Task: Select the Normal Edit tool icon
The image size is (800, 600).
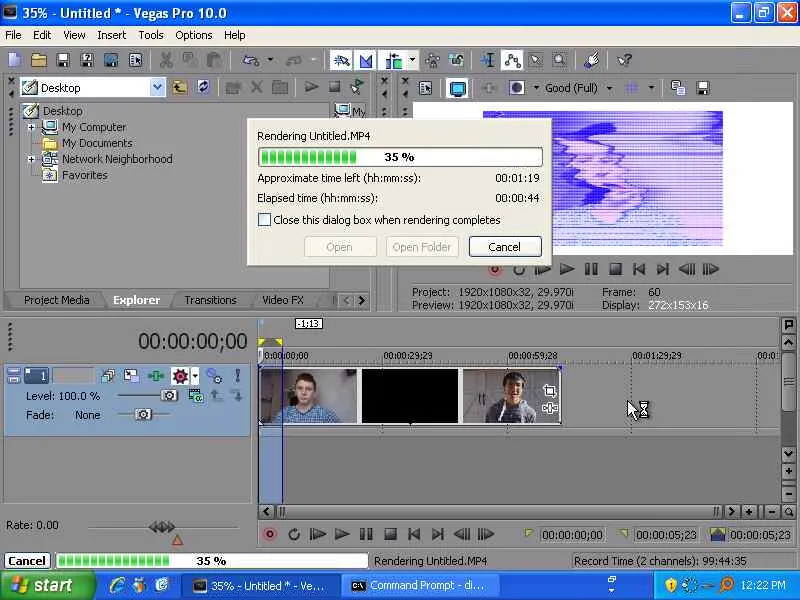Action: [488, 61]
